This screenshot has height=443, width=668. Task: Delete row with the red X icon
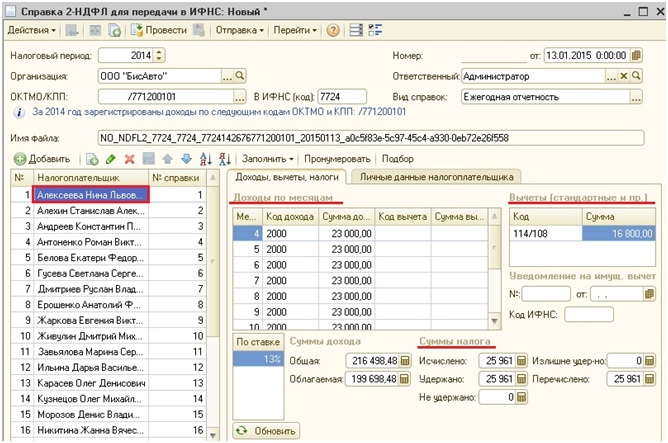[x=130, y=159]
